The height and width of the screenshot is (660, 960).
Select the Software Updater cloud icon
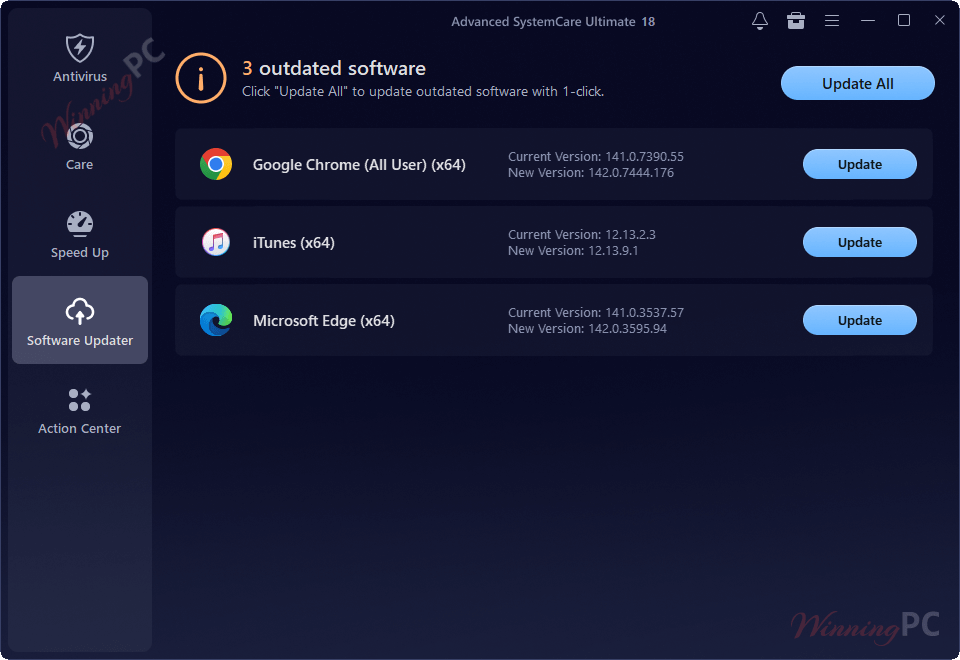coord(80,311)
